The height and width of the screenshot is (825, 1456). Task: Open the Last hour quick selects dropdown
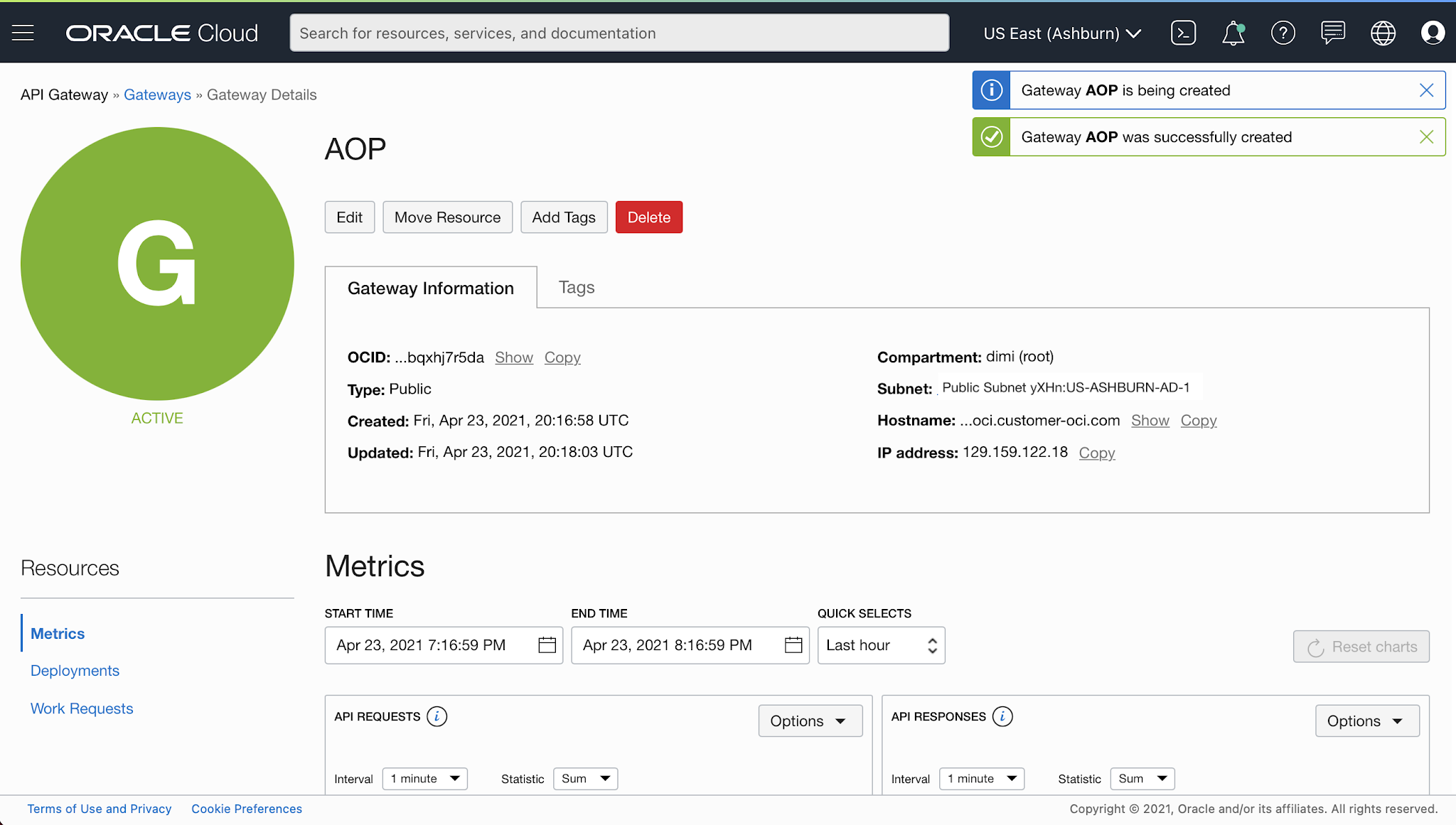(x=881, y=645)
